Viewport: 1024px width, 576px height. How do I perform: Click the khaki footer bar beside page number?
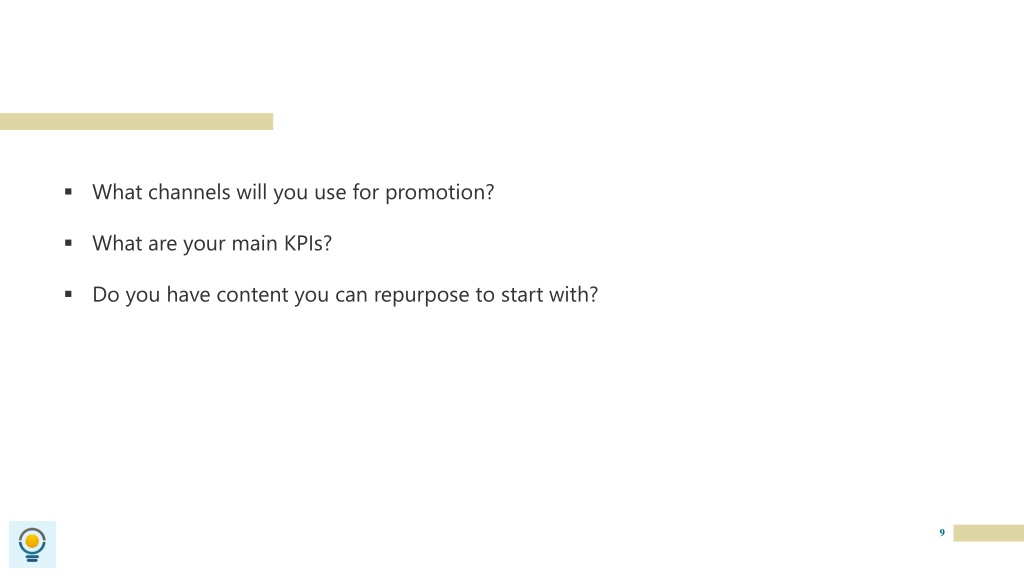pos(989,533)
